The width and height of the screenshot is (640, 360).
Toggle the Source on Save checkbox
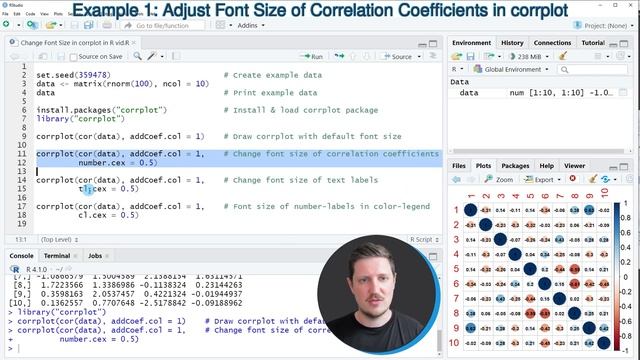point(73,57)
